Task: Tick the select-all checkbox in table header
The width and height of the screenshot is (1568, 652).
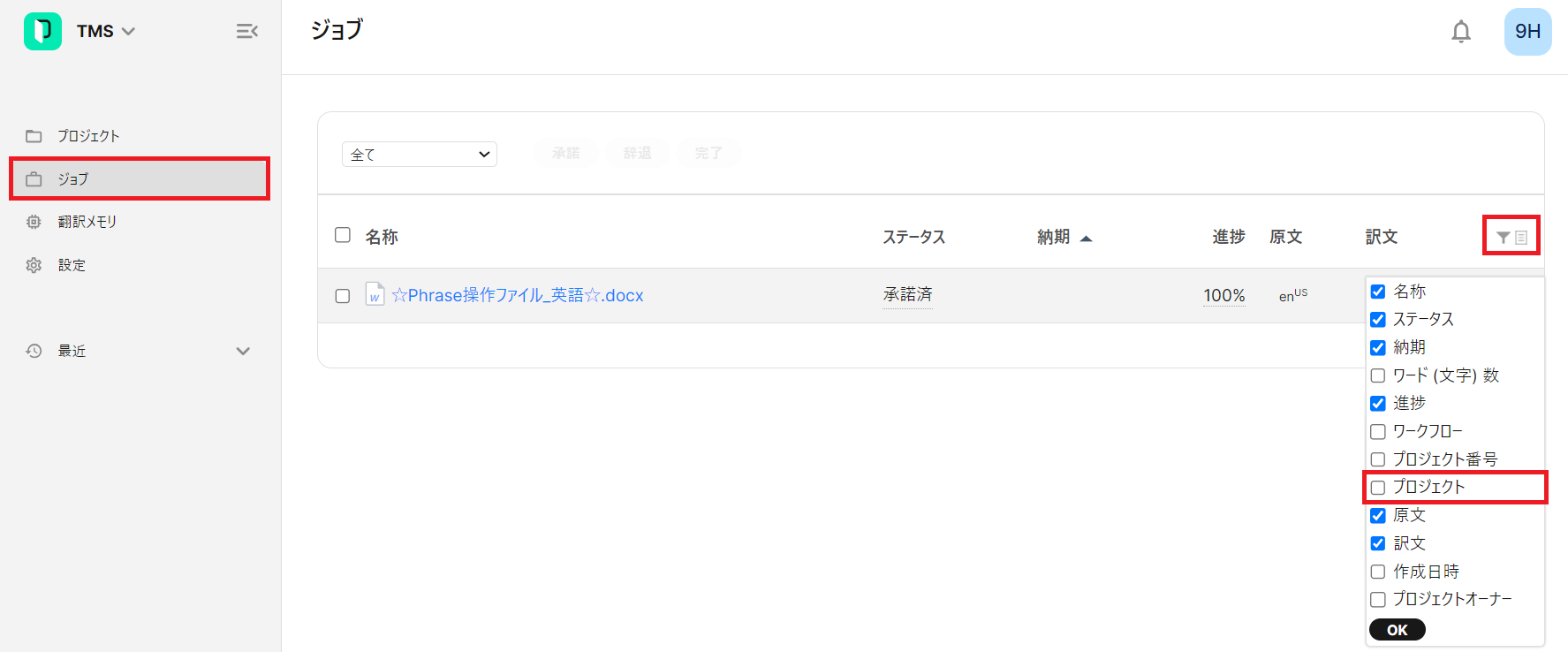Action: pyautogui.click(x=343, y=235)
